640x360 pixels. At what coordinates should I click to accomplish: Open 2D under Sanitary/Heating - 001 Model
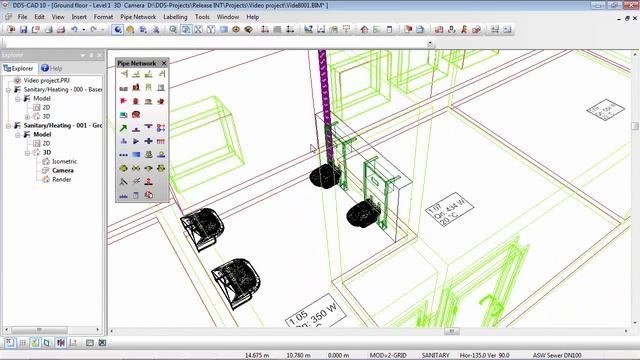click(x=47, y=144)
